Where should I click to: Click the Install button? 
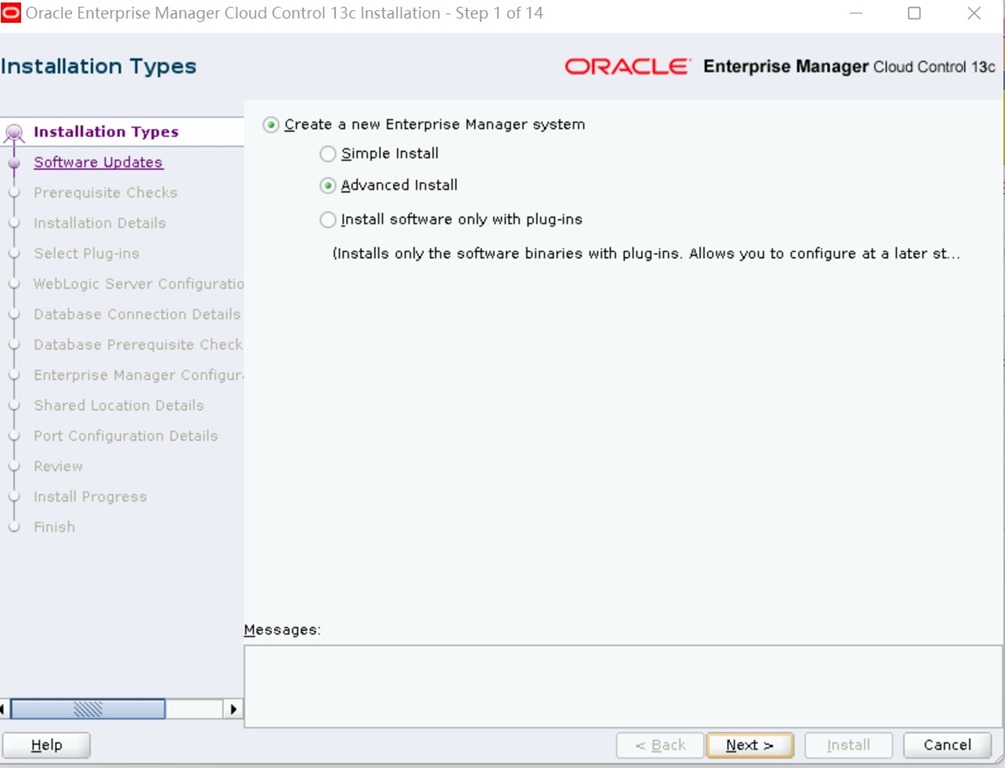[849, 745]
